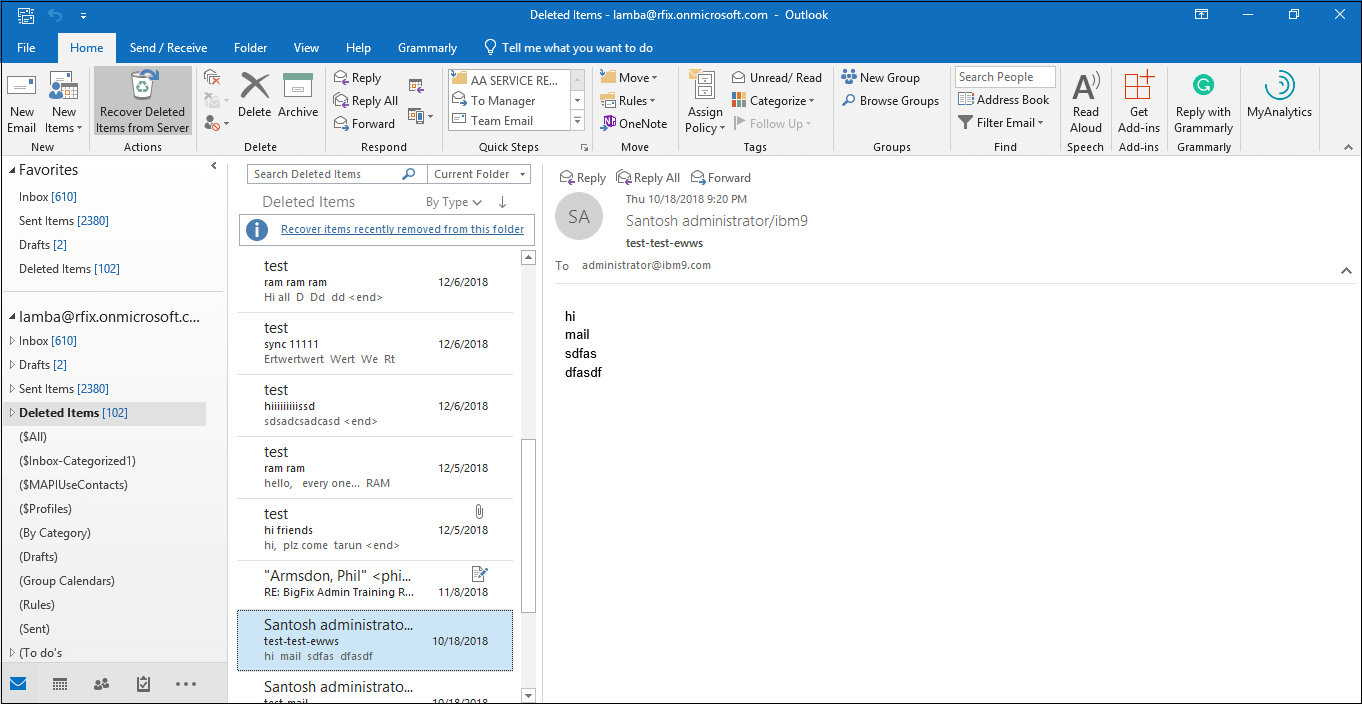Click the Ignore conversation icon
This screenshot has height=704, width=1362.
click(211, 77)
